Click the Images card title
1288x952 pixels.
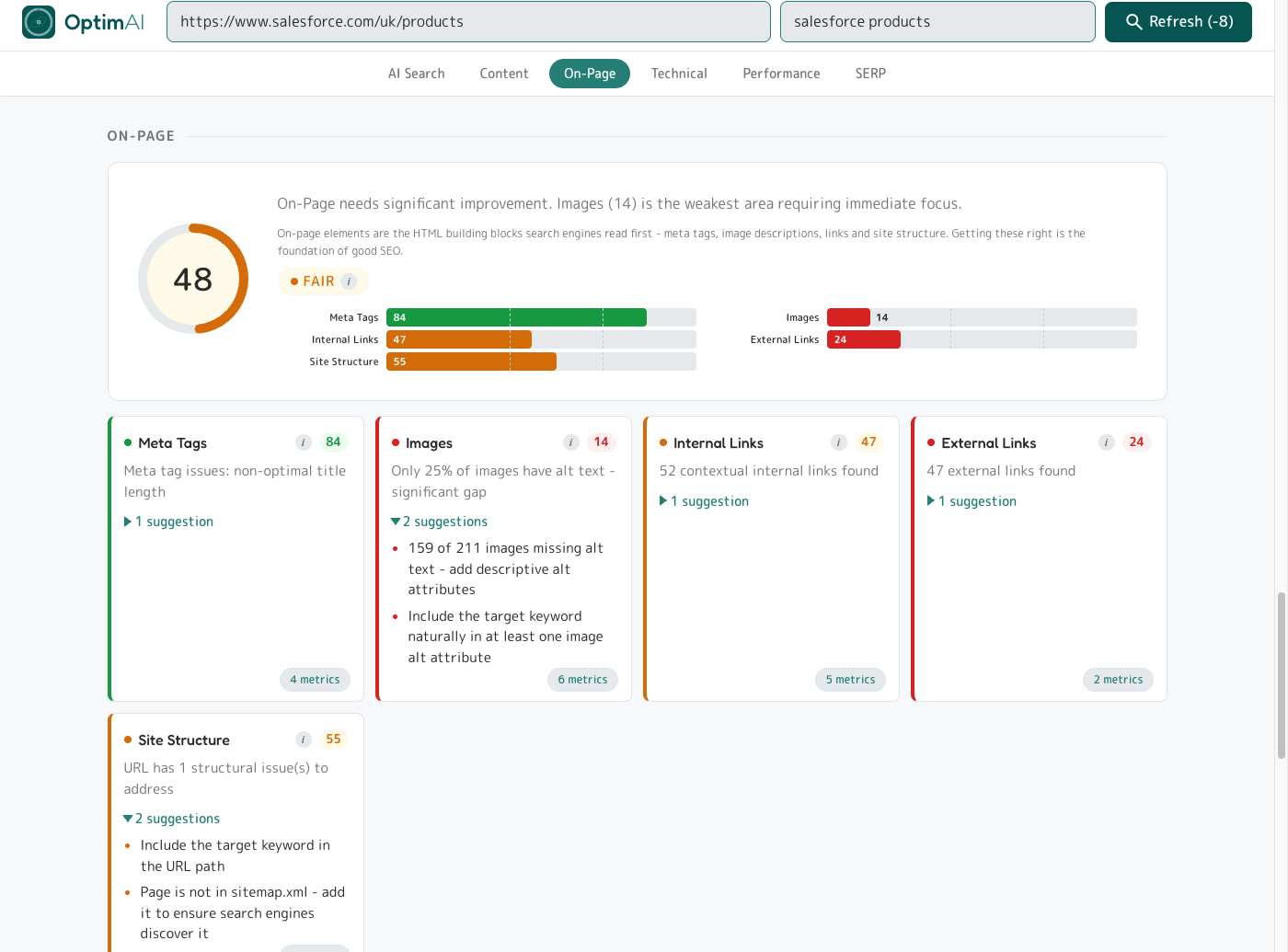point(429,443)
